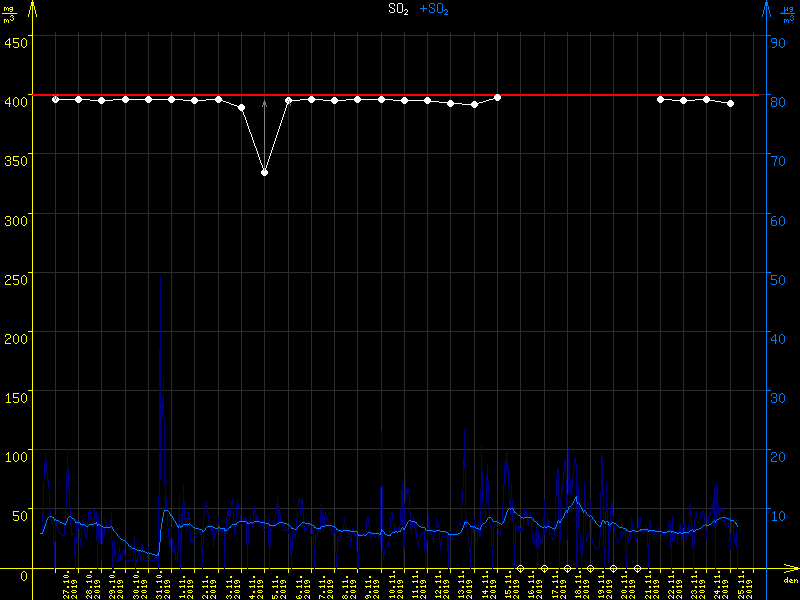
Task: Click the gray upward arrow above the dip
Action: pyautogui.click(x=265, y=104)
